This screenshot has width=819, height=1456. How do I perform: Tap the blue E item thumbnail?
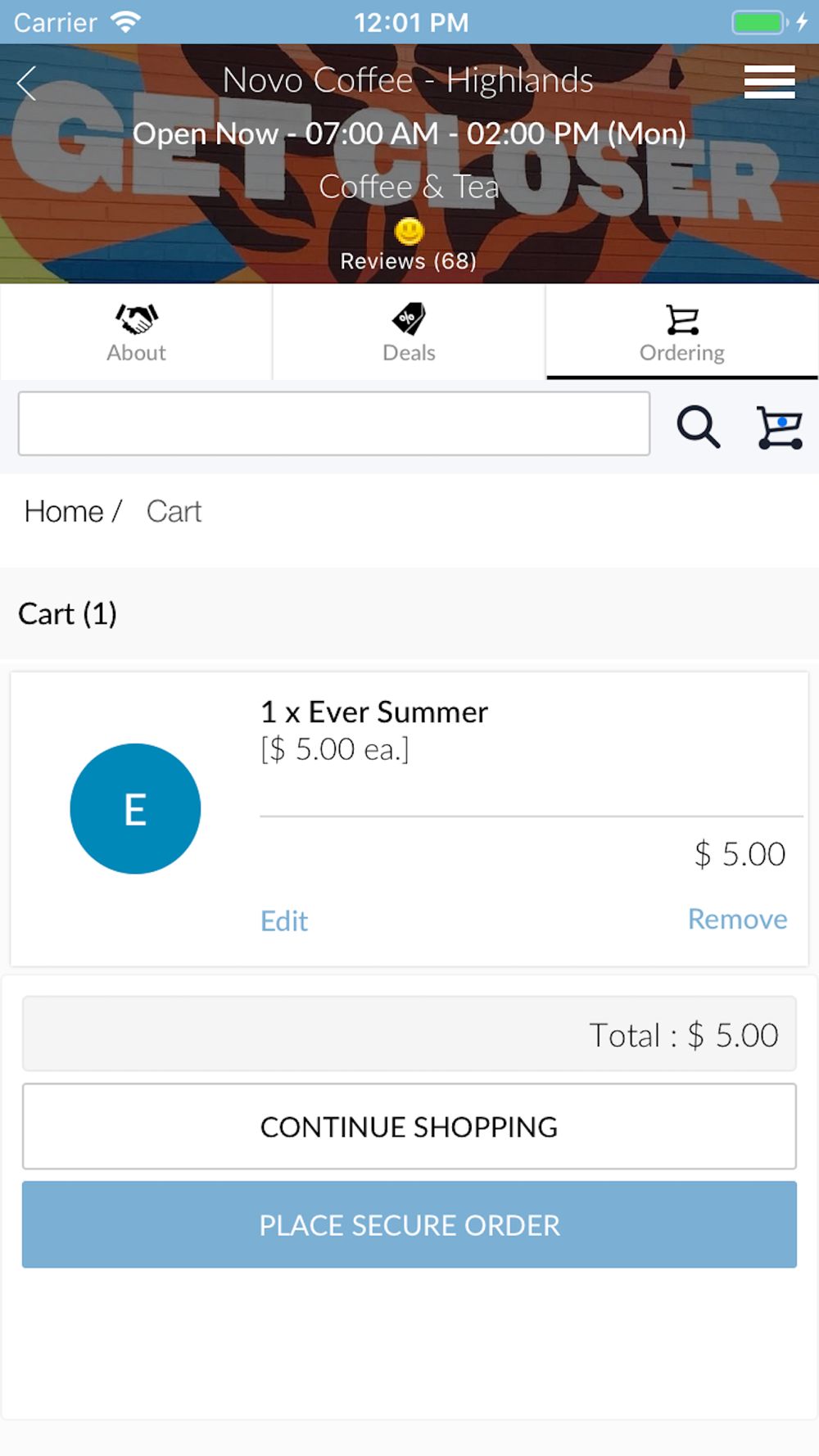[135, 808]
